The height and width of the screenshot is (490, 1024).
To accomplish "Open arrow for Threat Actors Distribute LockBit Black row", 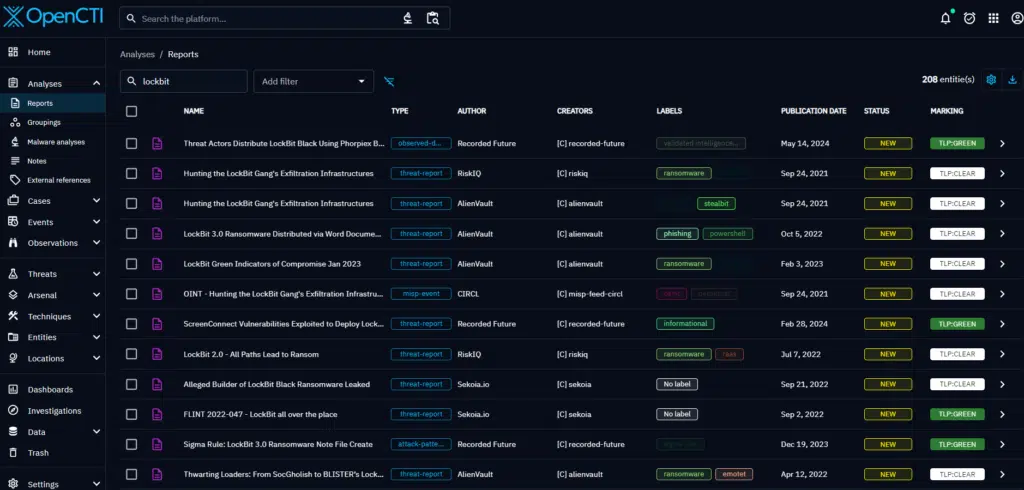I will click(x=1002, y=144).
